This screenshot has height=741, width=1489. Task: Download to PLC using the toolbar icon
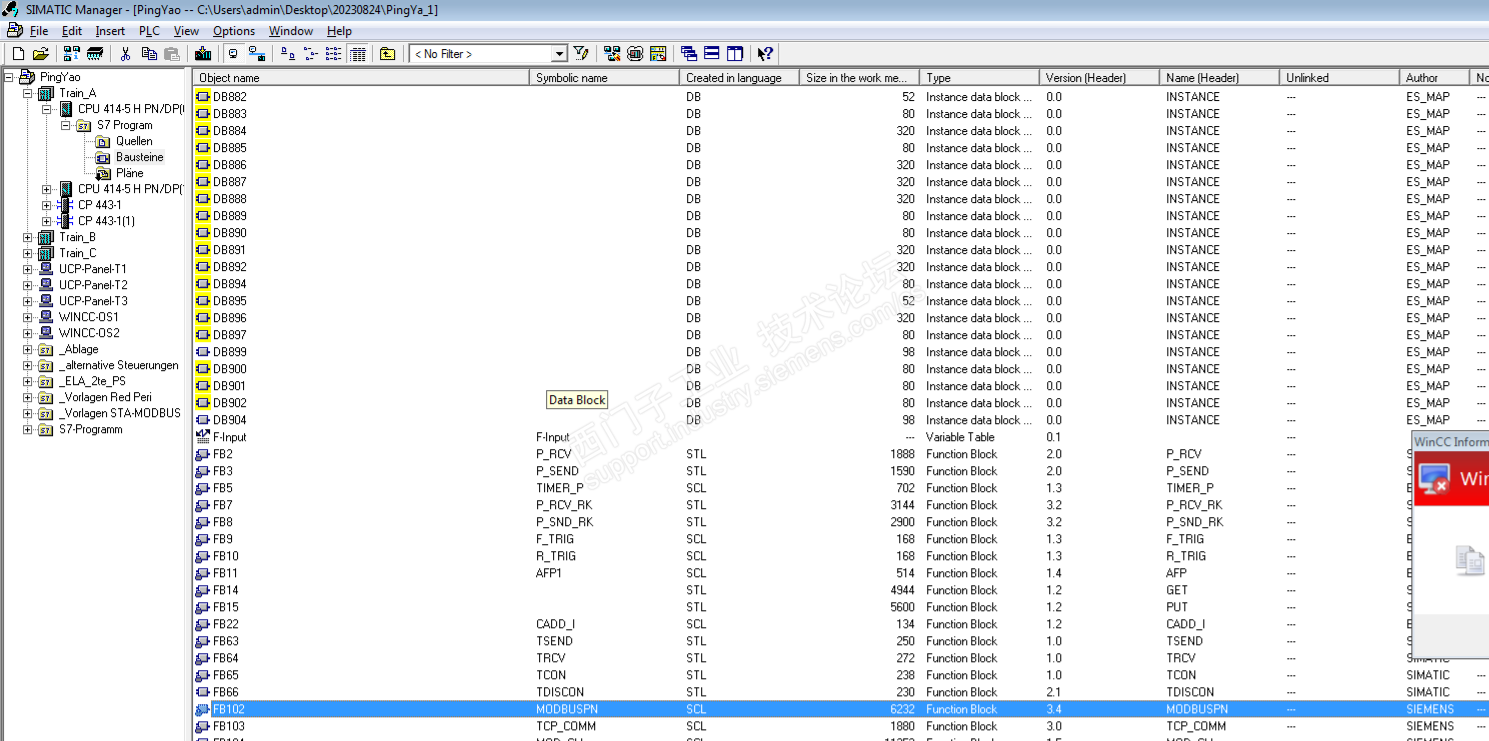203,54
